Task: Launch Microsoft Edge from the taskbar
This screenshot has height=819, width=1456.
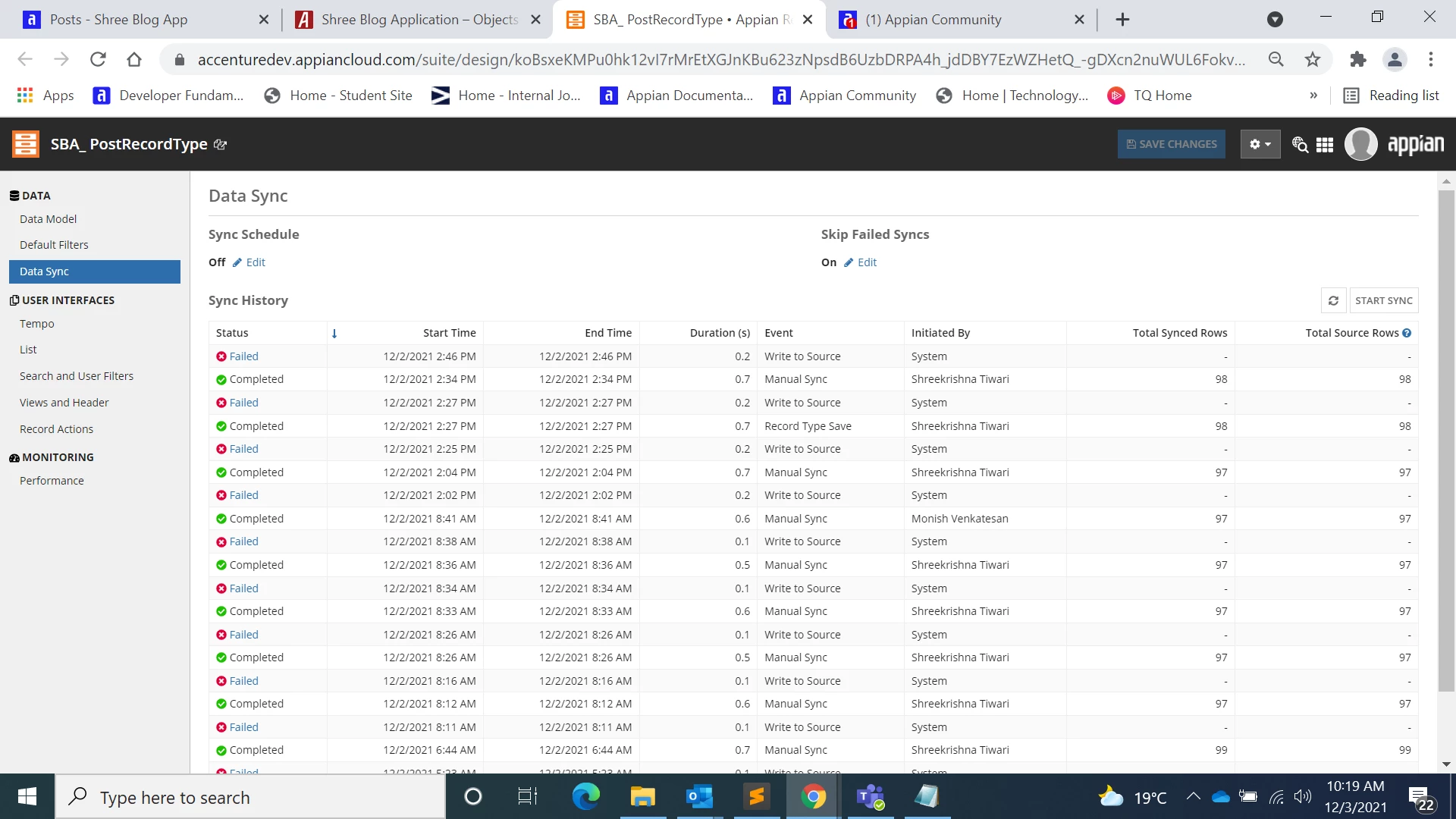Action: [x=585, y=797]
